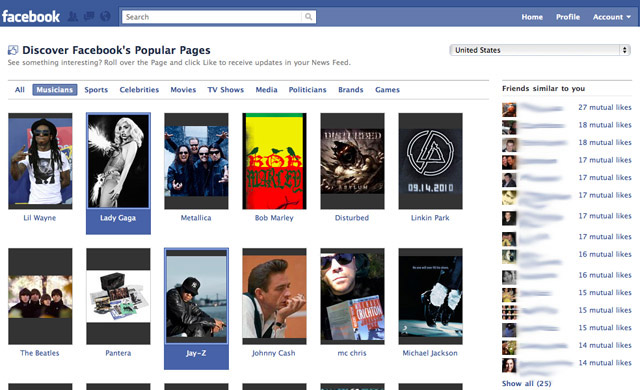
Task: Click the Discover Pages icon beside heading
Action: click(x=13, y=50)
